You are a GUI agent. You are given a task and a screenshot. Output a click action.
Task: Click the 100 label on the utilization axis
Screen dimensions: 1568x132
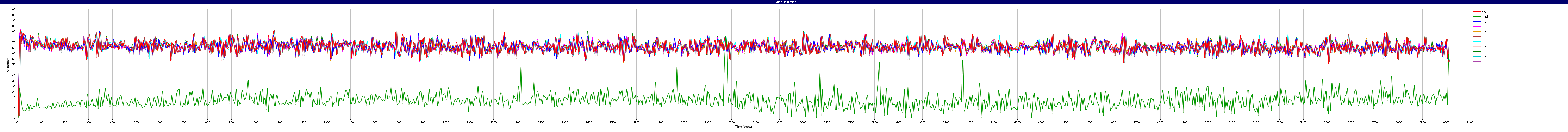point(13,10)
